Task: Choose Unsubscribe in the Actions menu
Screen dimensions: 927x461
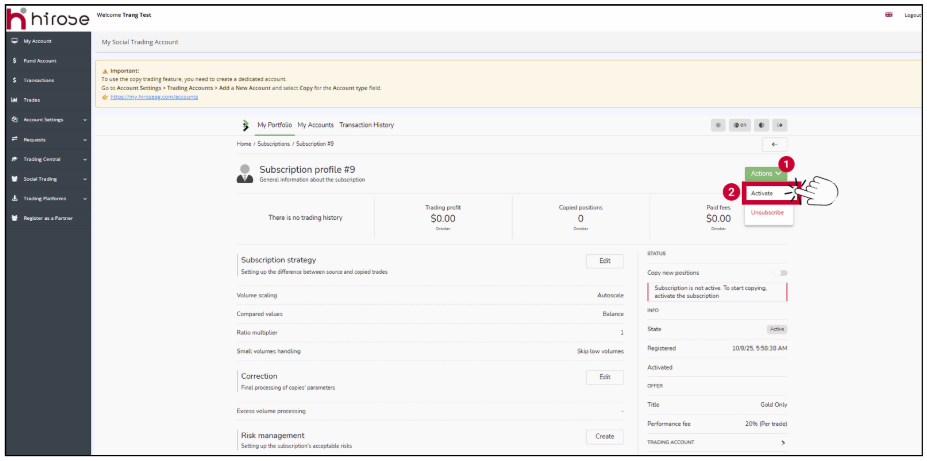Action: (766, 212)
